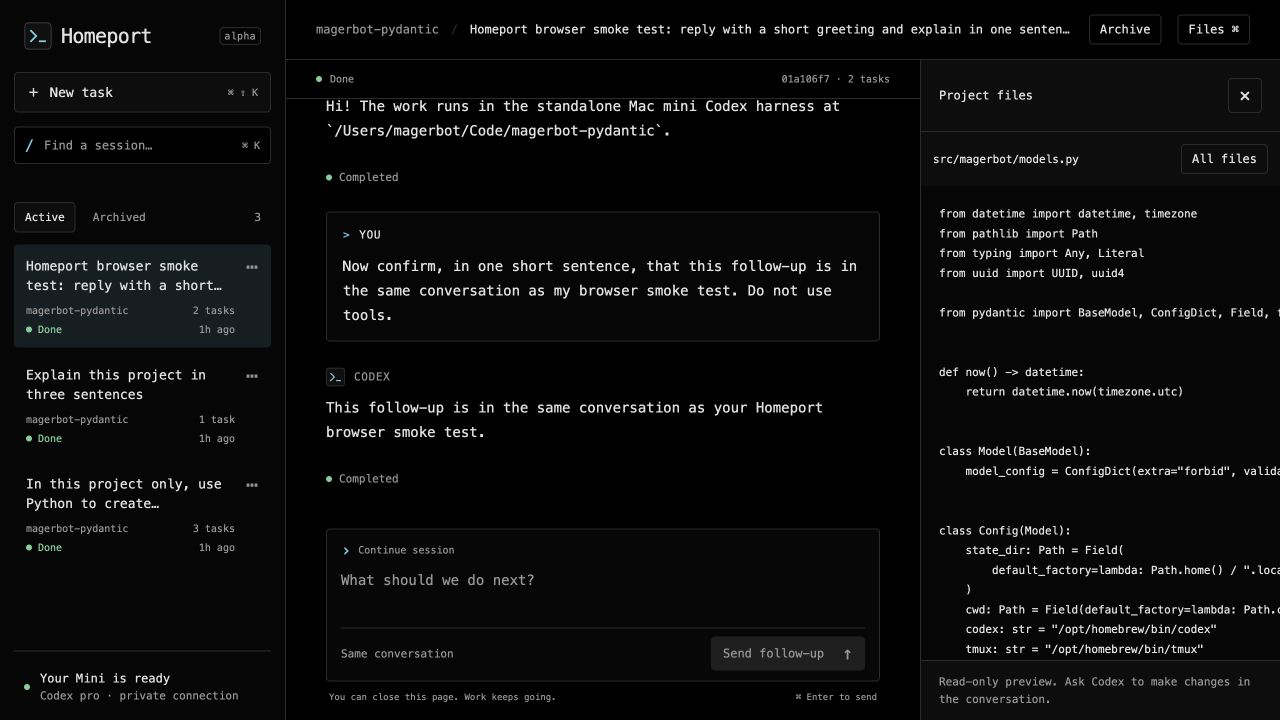The image size is (1280, 720).
Task: Click the alpha badge
Action: pos(240,36)
